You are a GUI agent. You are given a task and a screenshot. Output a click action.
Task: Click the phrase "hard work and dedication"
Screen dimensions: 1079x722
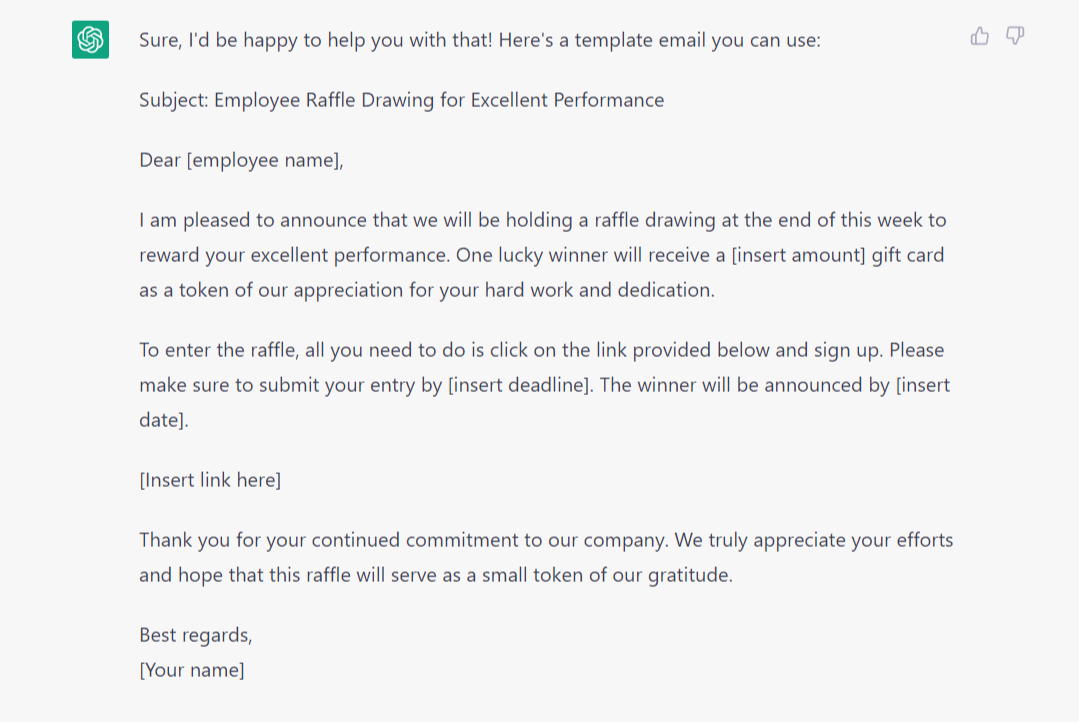click(599, 290)
